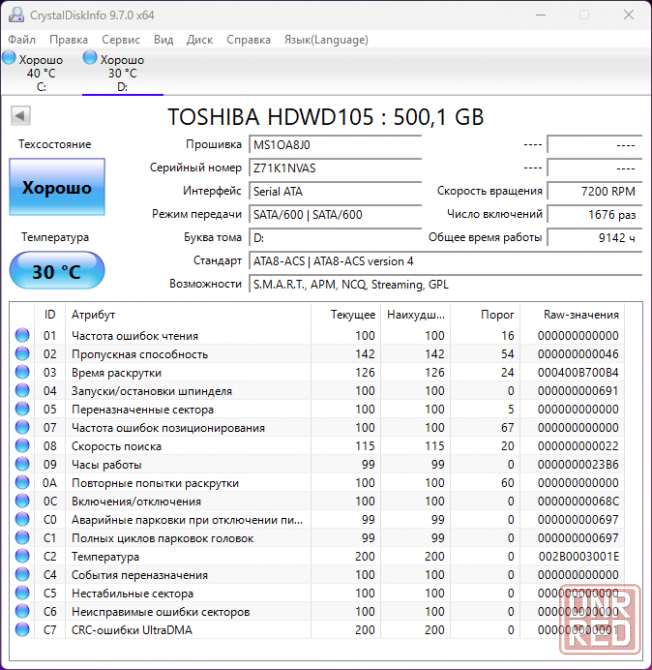Click status icon for 04 Запуски/остановки шпинделя
The image size is (652, 670).
point(22,391)
